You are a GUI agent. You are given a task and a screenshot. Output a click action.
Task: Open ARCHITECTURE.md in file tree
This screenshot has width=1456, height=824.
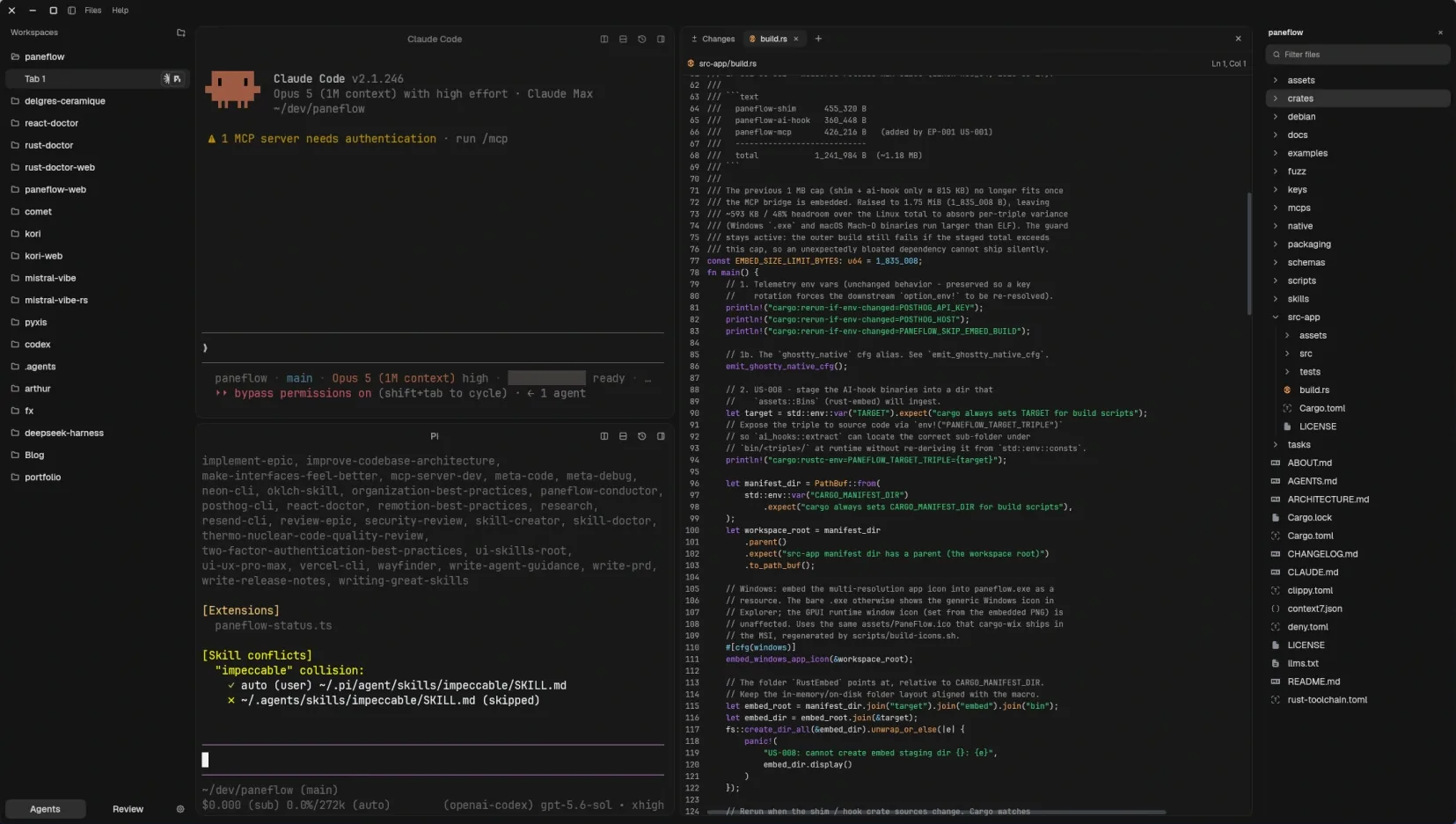coord(1328,500)
